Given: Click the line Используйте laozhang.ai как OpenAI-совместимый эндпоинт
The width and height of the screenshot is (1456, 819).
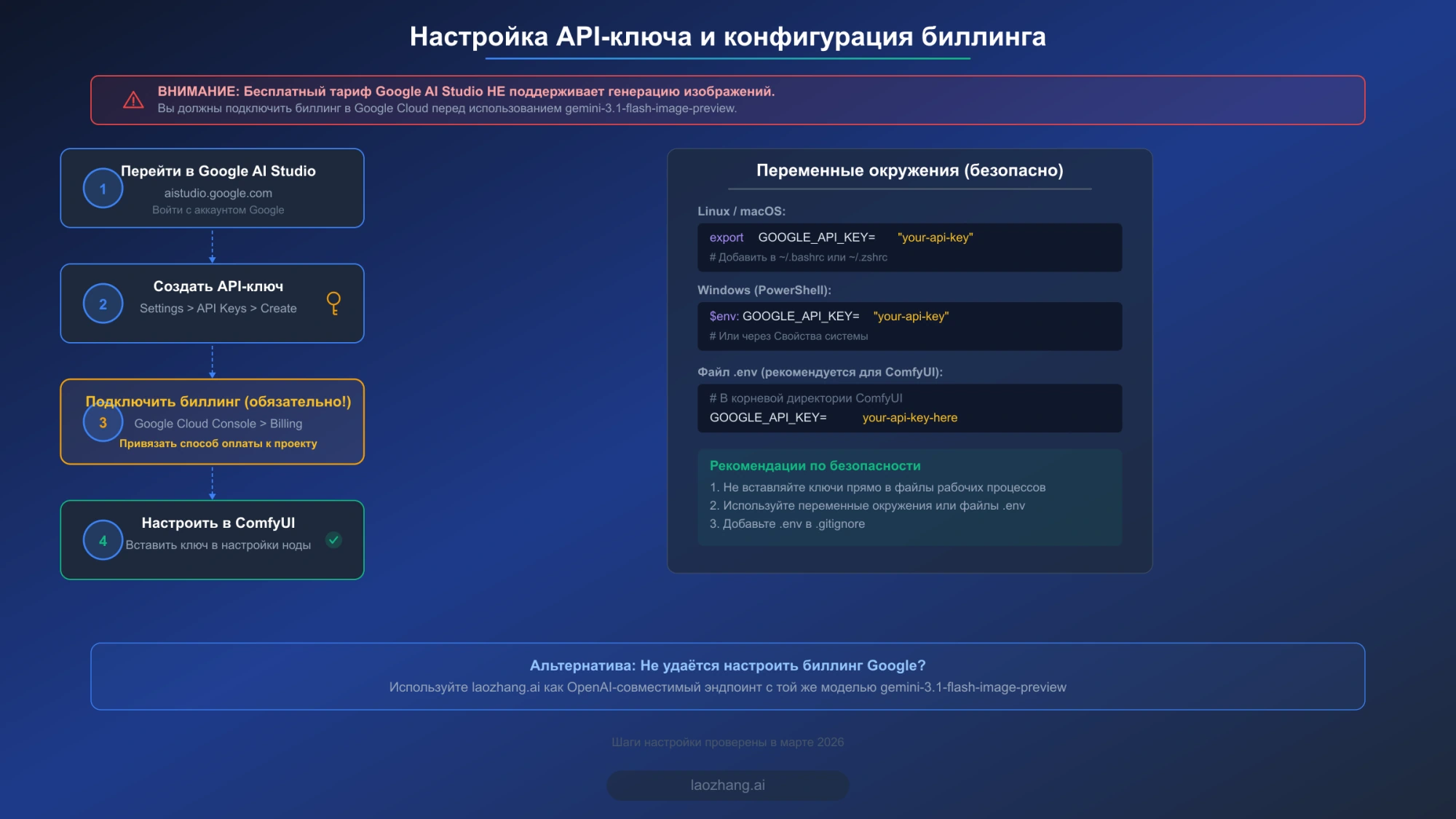Looking at the screenshot, I should 728,687.
